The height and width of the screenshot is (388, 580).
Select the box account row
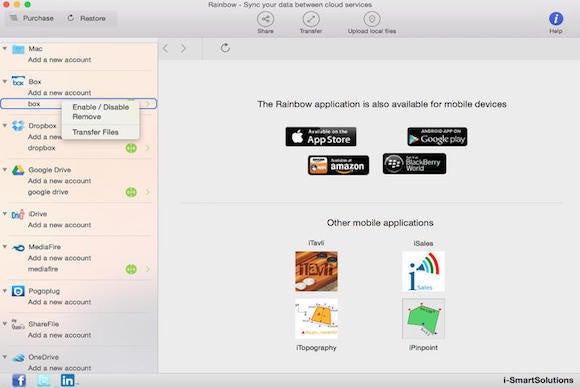[x=79, y=104]
